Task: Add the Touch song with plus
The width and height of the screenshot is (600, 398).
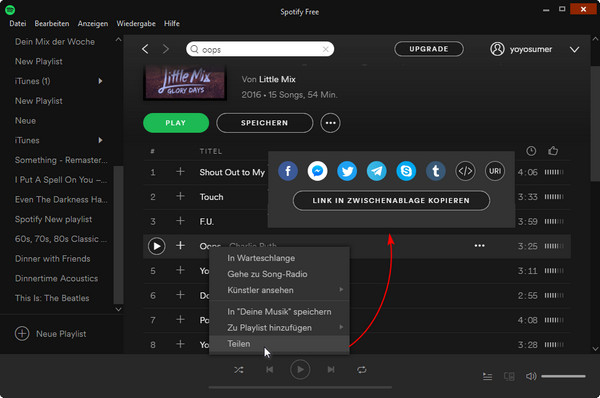Action: [180, 196]
